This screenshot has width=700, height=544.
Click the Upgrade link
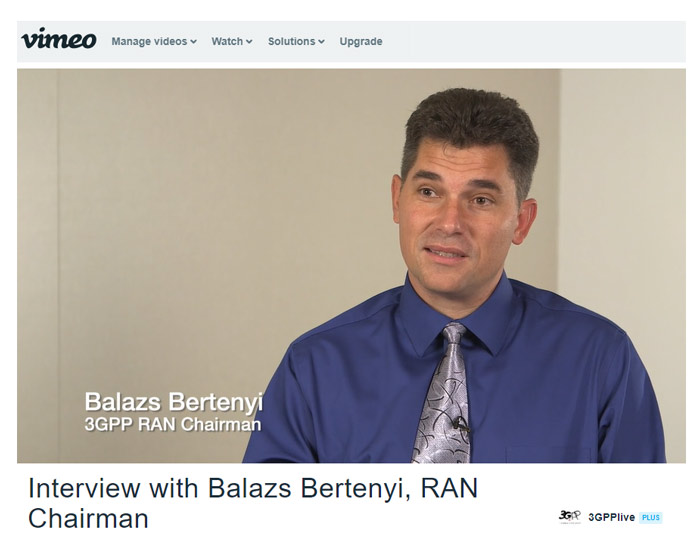pos(361,42)
